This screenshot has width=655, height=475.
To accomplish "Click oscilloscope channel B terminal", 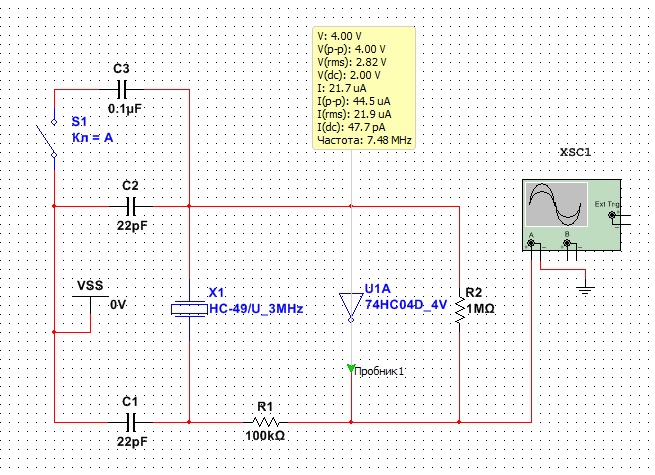I will coord(567,243).
